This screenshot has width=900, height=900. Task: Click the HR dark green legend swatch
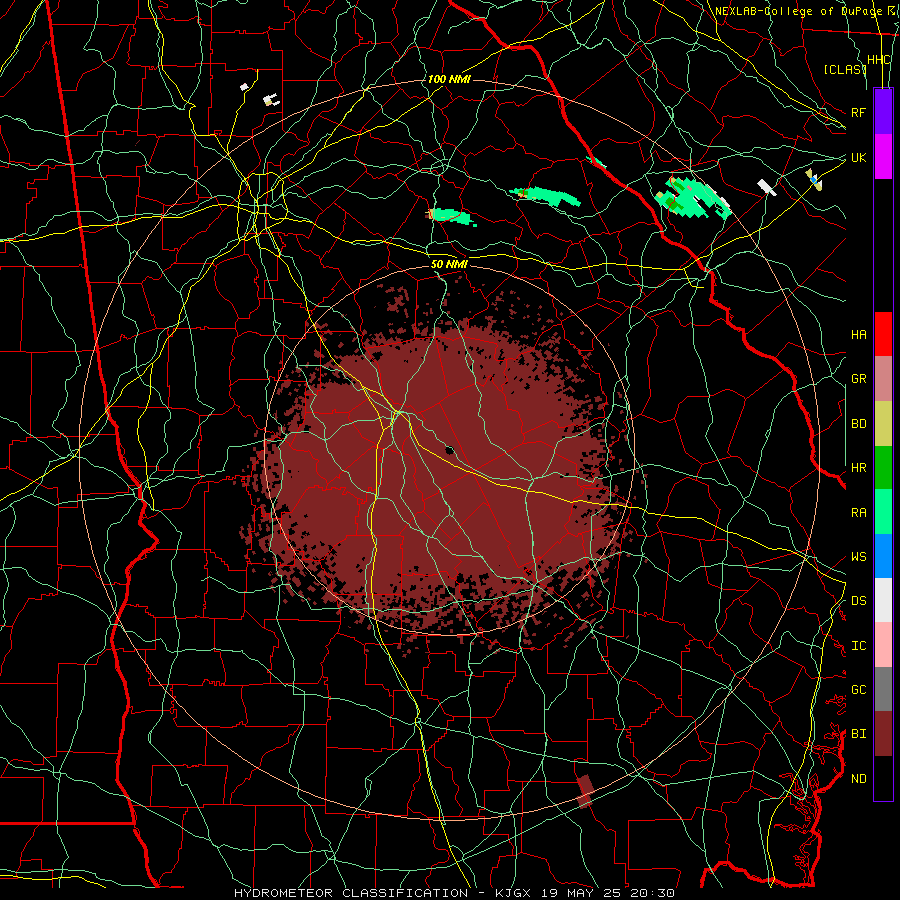883,468
